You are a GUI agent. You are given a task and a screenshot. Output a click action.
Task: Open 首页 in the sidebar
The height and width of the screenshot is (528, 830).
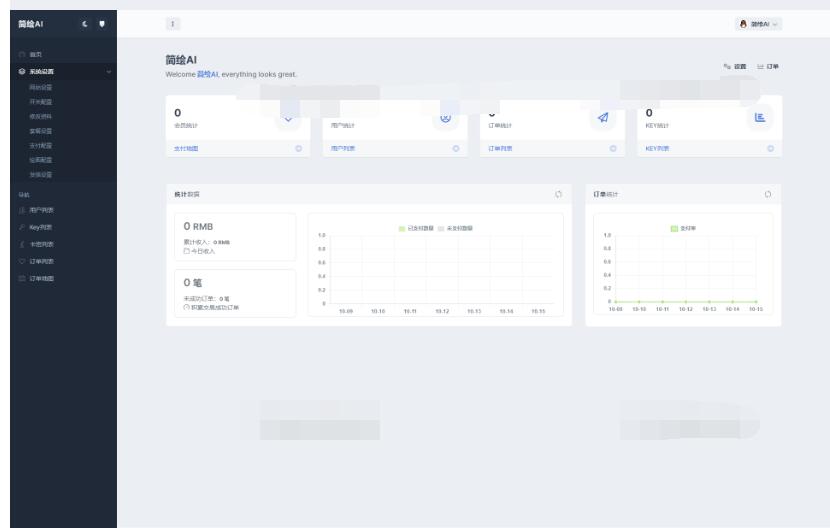[x=35, y=54]
